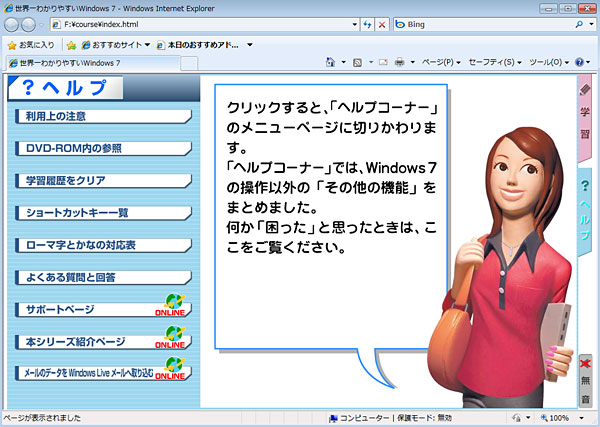Screen dimensions: 600x427
Task: Switch to the ヘルプ side tab
Action: pos(585,212)
